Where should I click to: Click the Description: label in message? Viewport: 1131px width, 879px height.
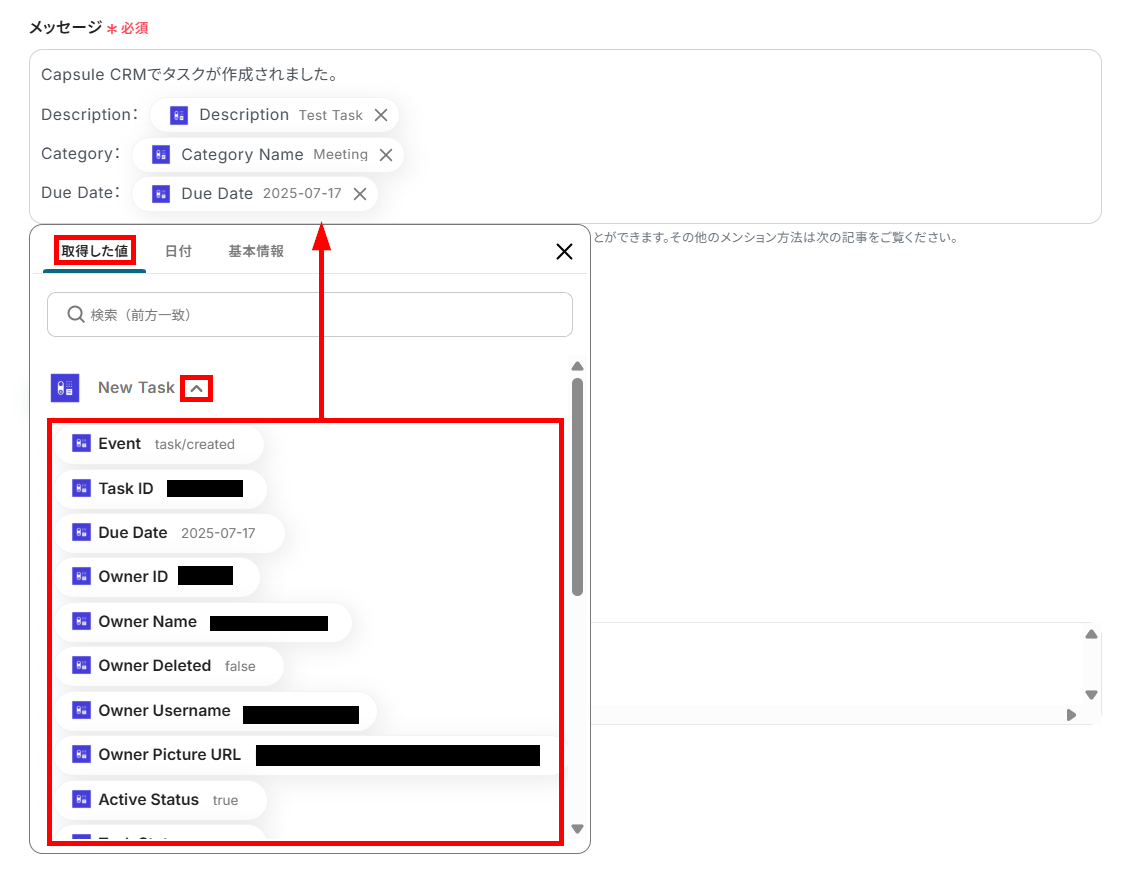tap(89, 115)
